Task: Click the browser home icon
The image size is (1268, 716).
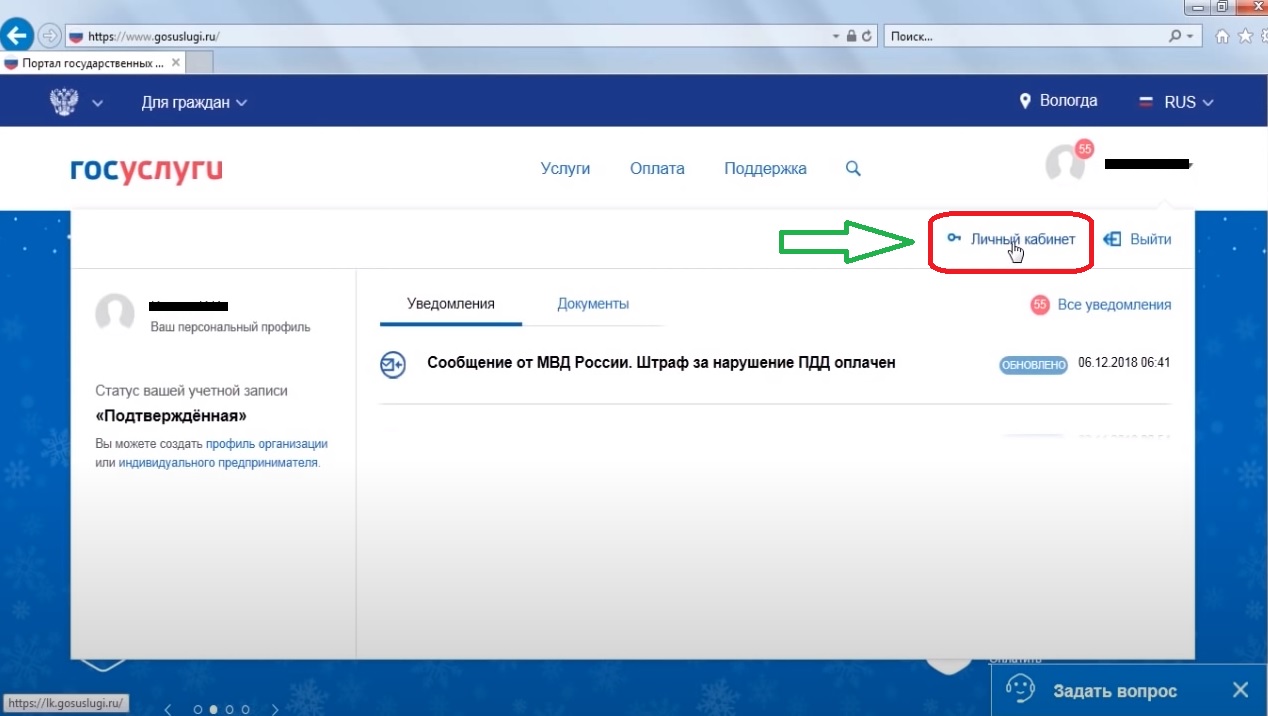Action: point(1222,36)
